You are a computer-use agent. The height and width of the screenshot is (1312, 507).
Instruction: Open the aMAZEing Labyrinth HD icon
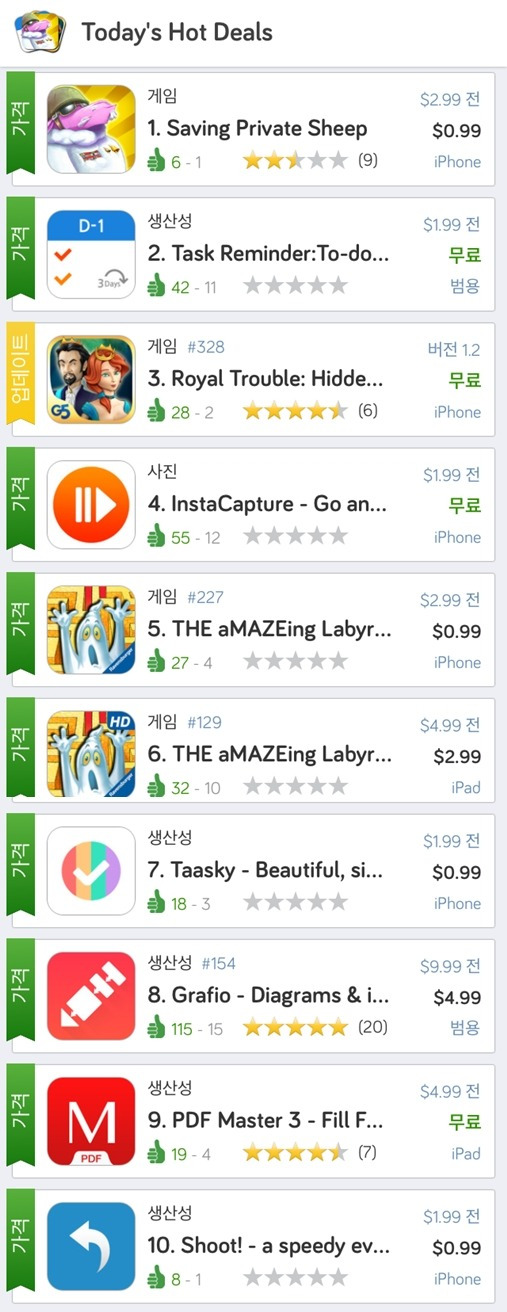tap(91, 755)
